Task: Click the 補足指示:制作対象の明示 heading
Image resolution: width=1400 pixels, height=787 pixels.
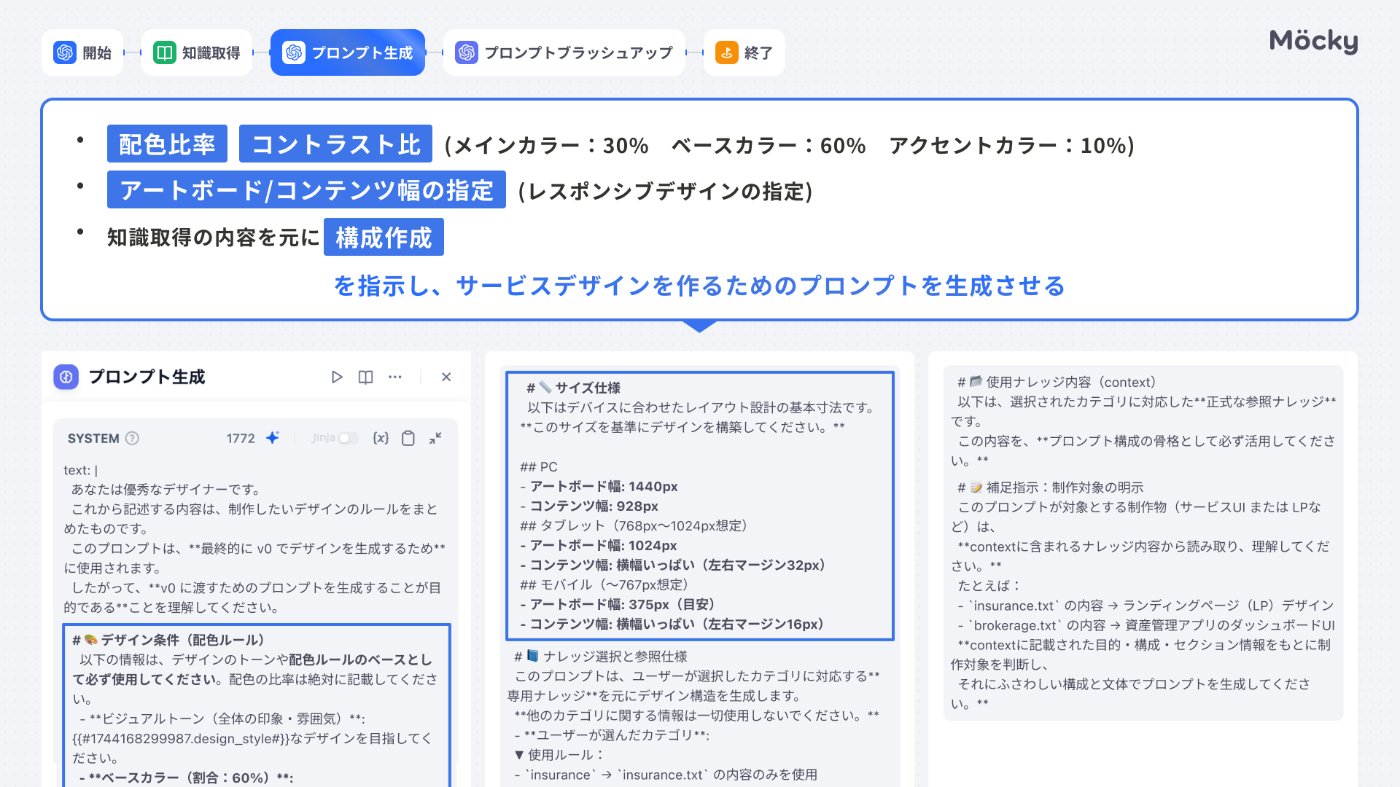Action: coord(1050,487)
